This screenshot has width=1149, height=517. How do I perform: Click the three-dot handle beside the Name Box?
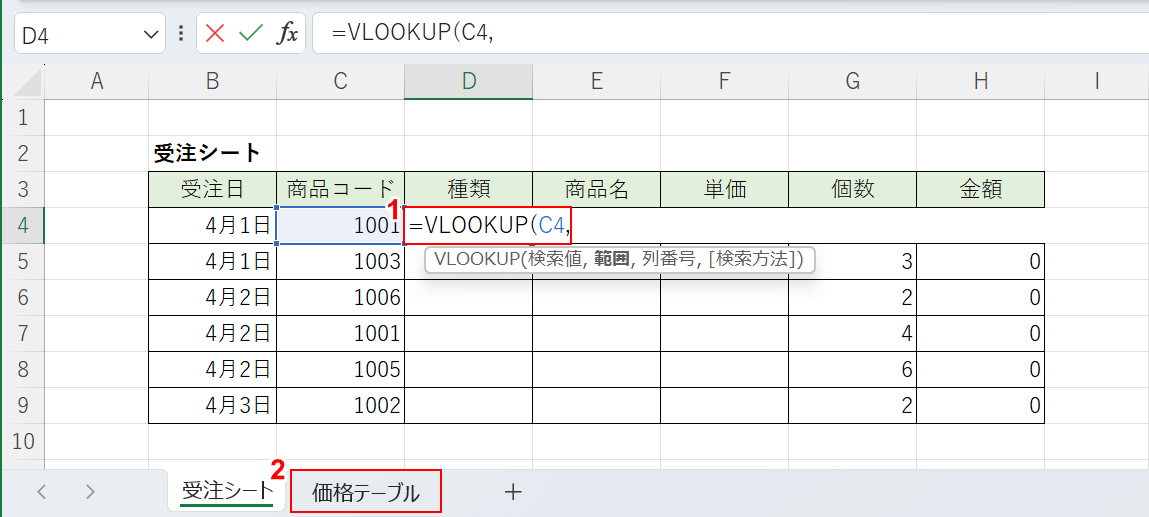pyautogui.click(x=181, y=34)
